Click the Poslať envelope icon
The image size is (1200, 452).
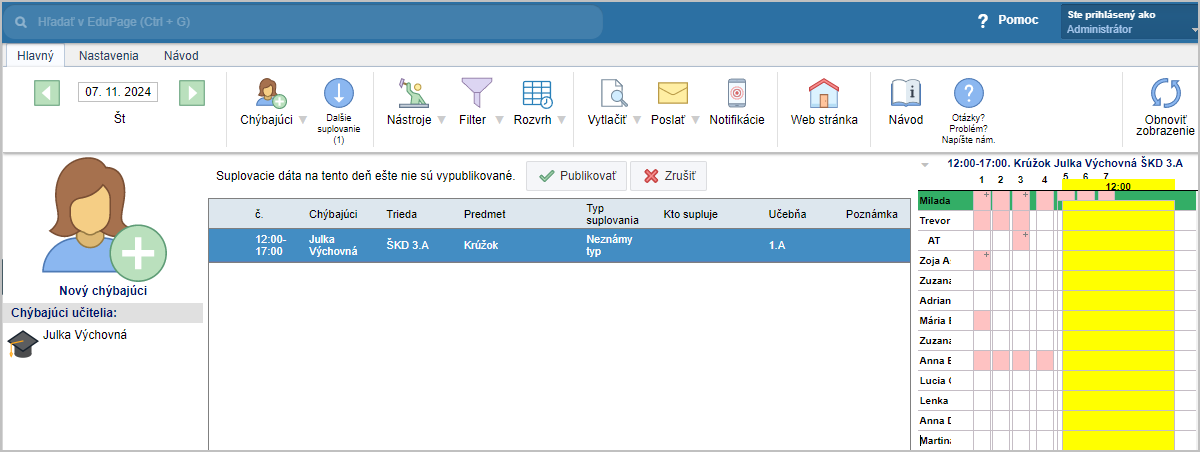pyautogui.click(x=672, y=93)
